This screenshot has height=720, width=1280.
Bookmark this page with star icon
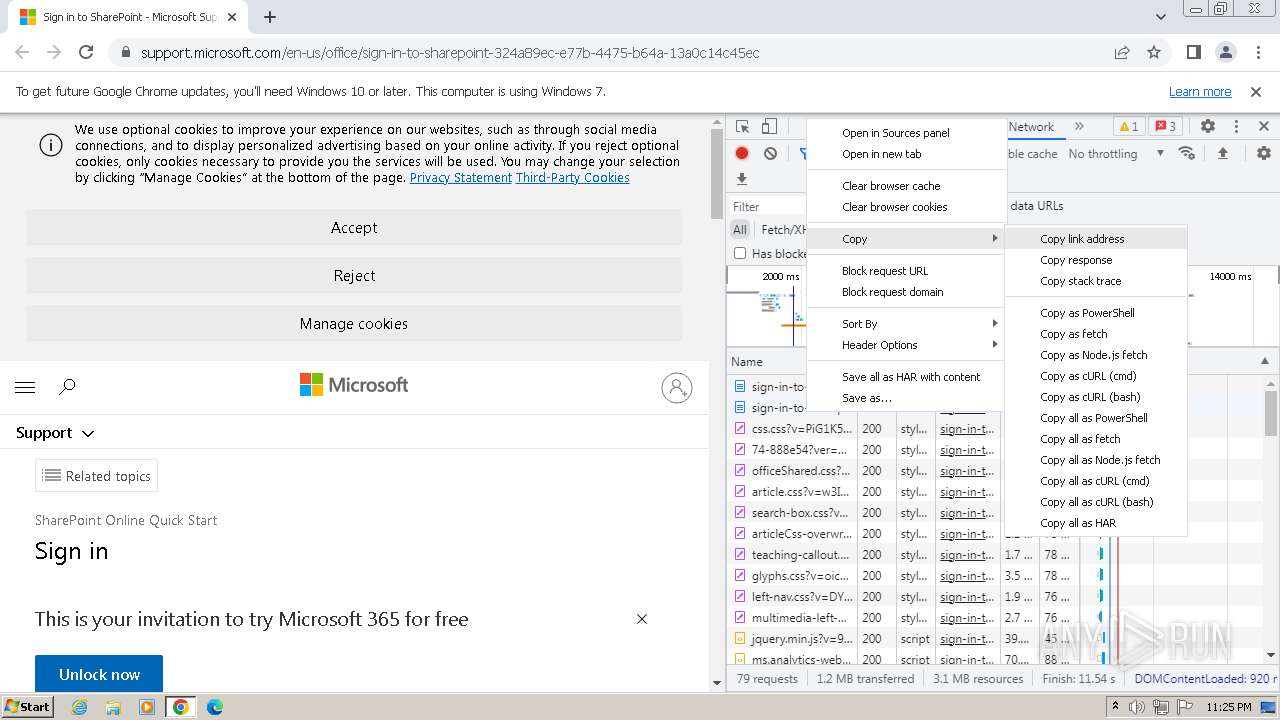click(1154, 52)
